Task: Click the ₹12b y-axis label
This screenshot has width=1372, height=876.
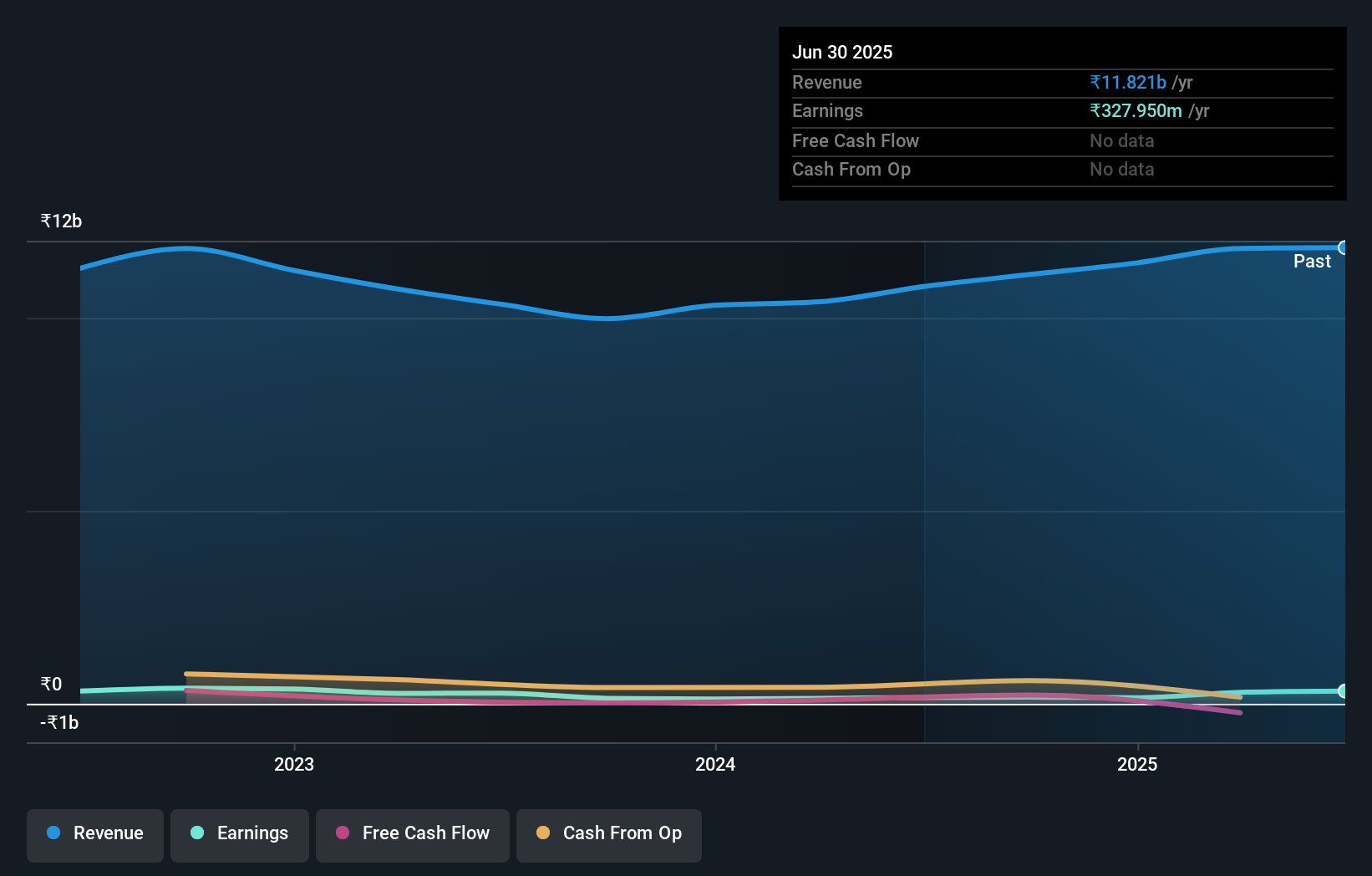Action: [61, 221]
